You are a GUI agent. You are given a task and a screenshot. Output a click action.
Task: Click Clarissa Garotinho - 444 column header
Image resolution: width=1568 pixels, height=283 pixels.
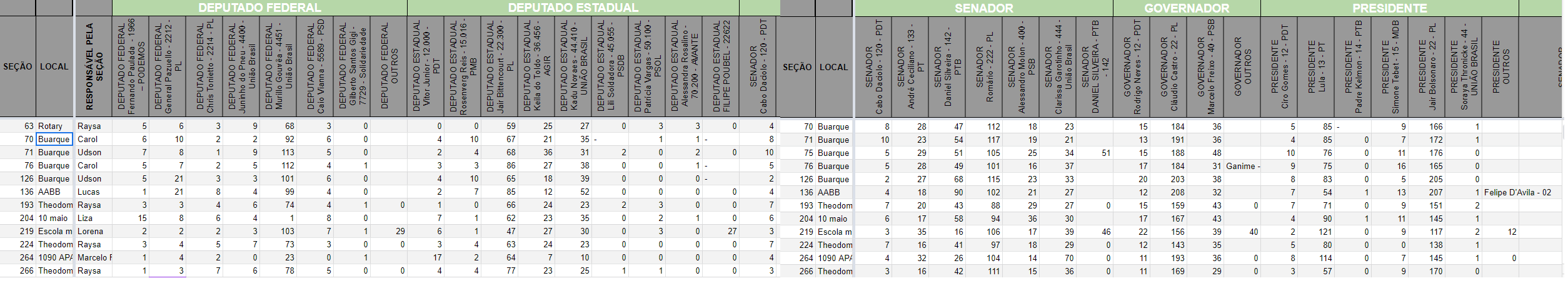point(1058,67)
